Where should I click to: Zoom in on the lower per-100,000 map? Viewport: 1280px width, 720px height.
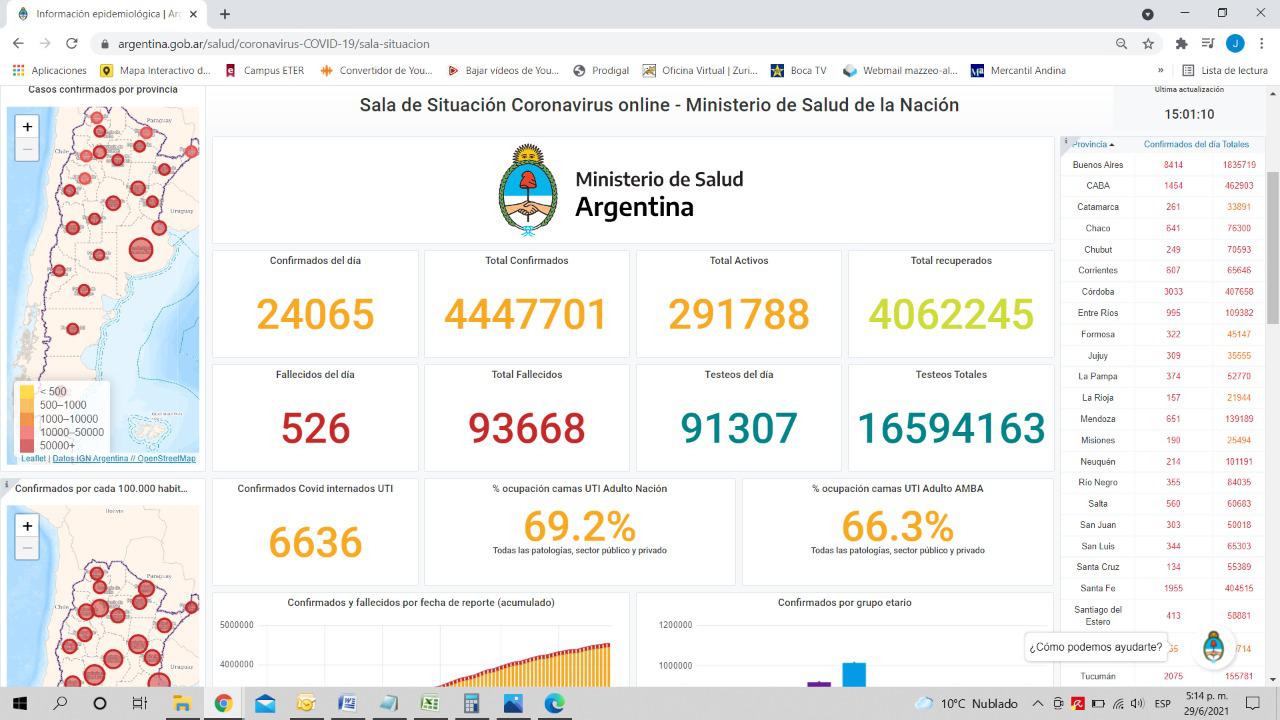27,526
